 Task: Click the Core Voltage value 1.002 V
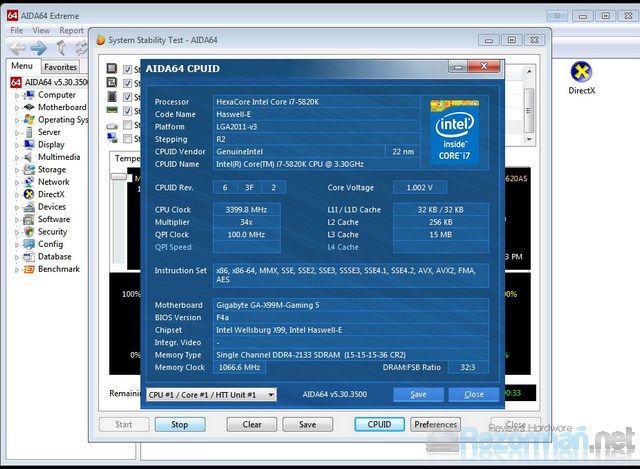click(420, 188)
